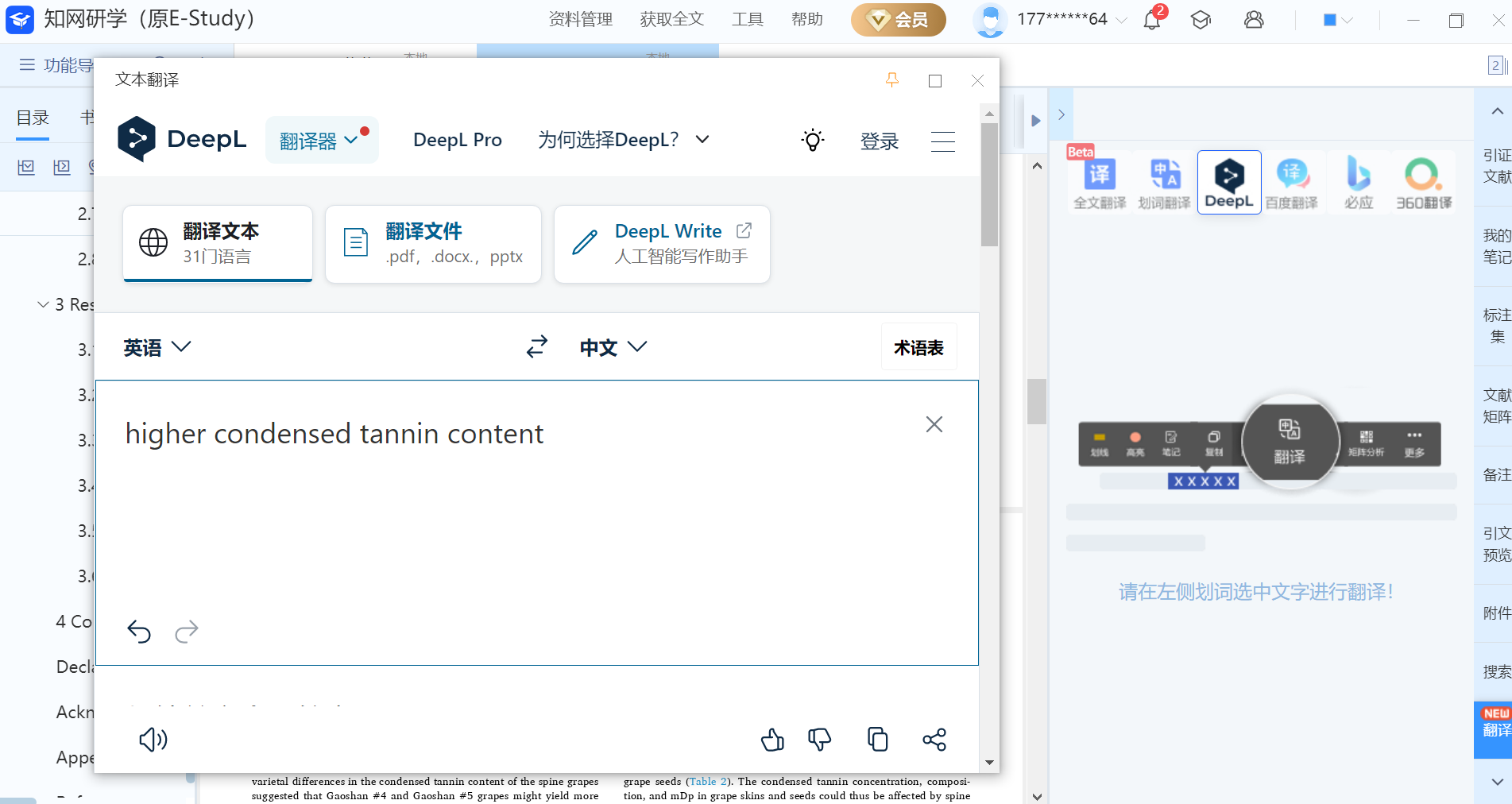
Task: Switch to the 翻译文件 tab
Action: [x=433, y=244]
